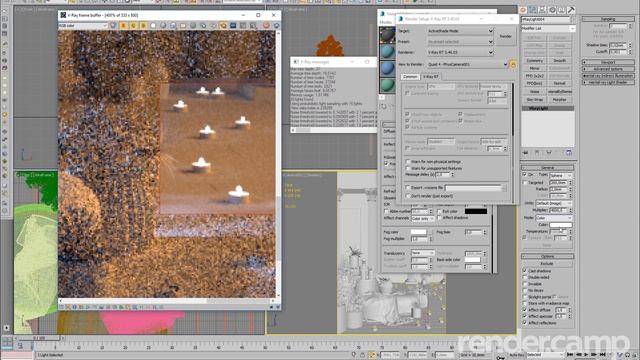This screenshot has width=640, height=360.
Task: Click the red stop icon in frame buffer toolbar
Action: (266, 26)
